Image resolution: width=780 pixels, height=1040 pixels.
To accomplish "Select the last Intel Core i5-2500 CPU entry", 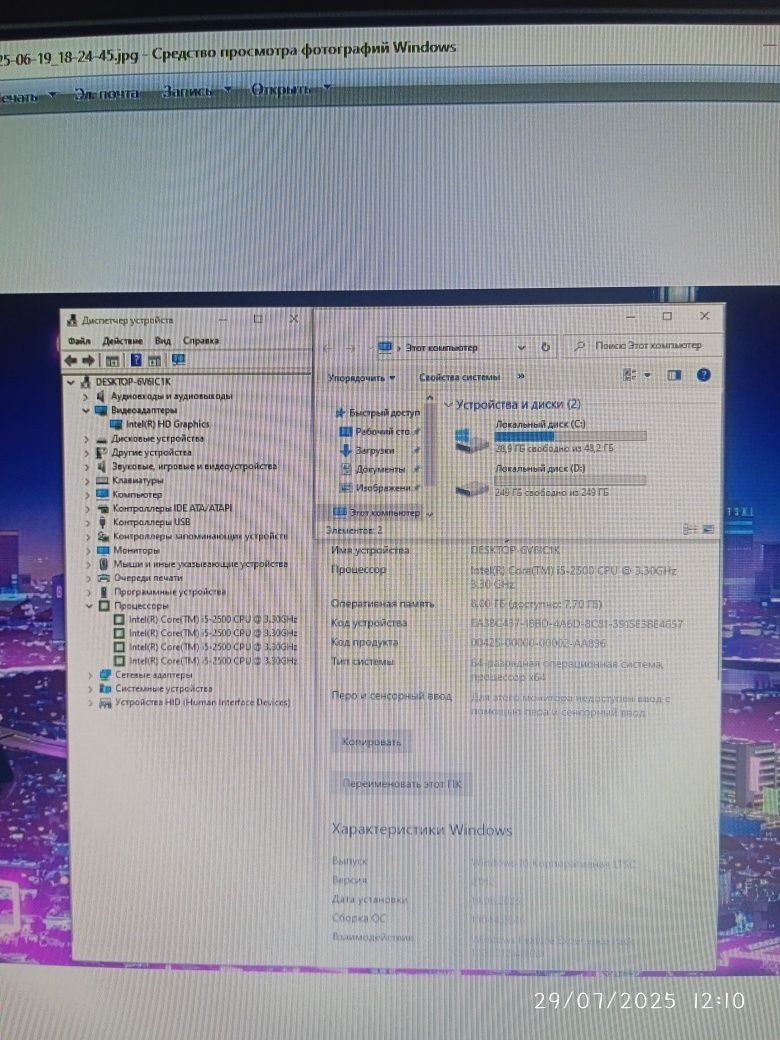I will pos(213,661).
